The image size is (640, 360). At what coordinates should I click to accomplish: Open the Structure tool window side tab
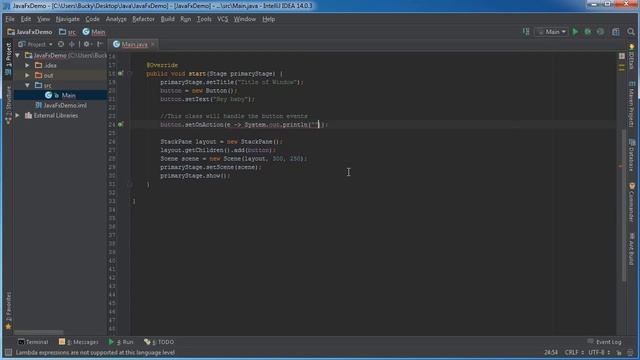point(8,105)
